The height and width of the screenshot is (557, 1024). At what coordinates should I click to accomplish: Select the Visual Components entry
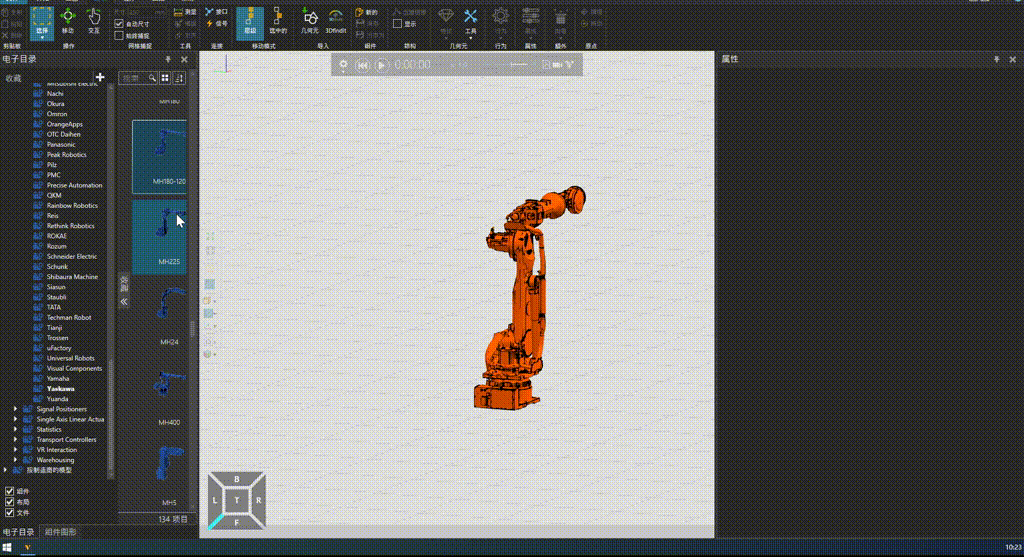74,368
